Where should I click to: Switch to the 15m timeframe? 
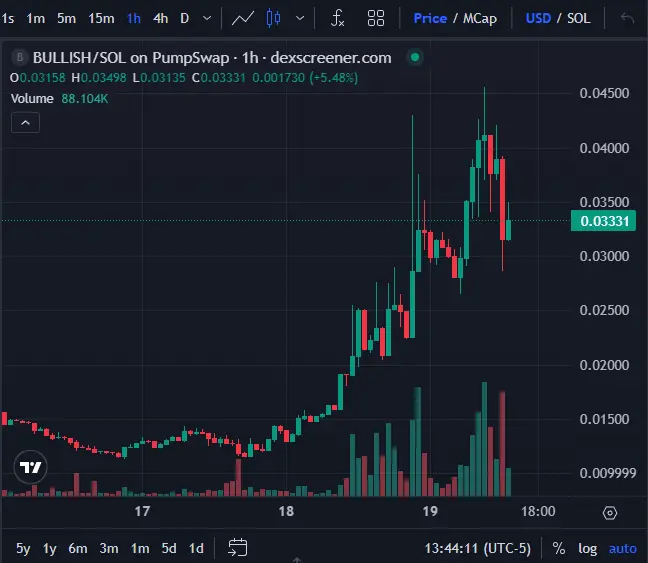(x=101, y=19)
